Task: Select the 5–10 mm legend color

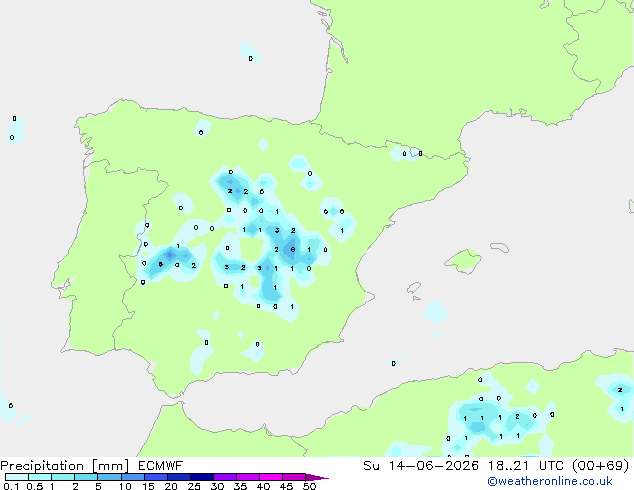Action: [x=109, y=477]
